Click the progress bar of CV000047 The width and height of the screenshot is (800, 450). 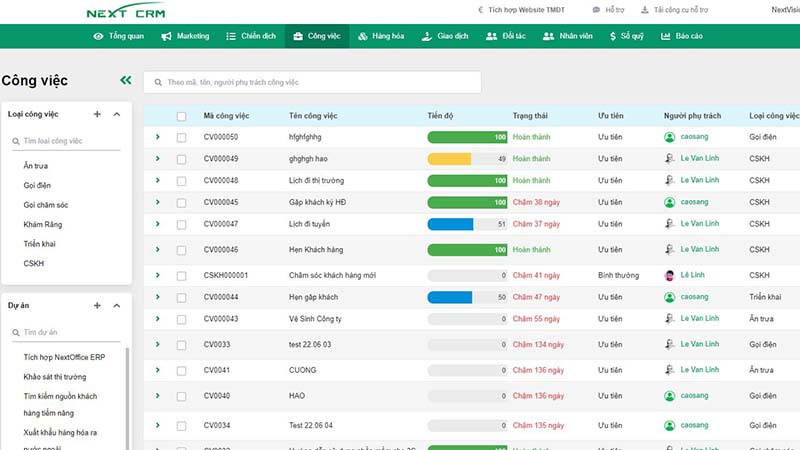click(467, 224)
